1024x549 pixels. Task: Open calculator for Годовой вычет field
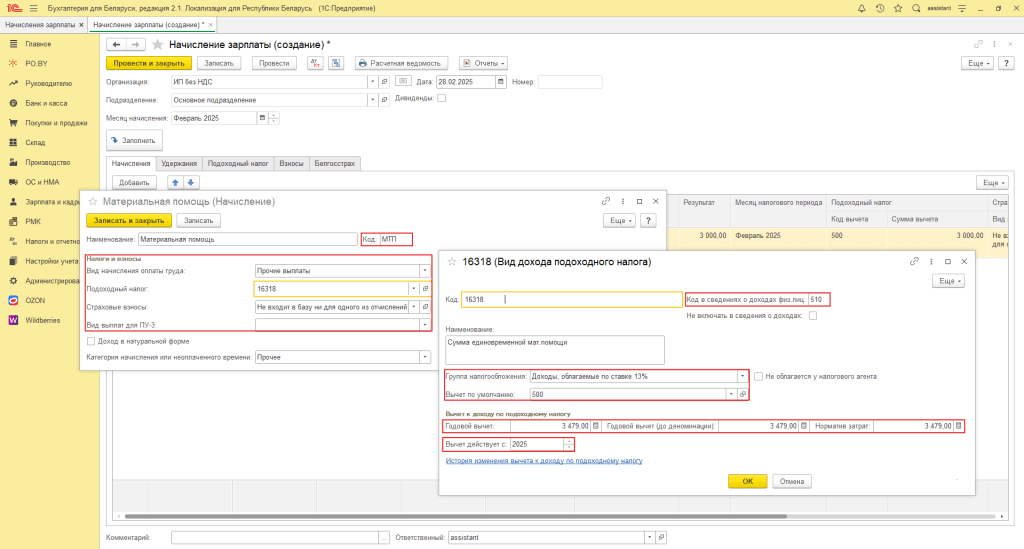point(596,426)
